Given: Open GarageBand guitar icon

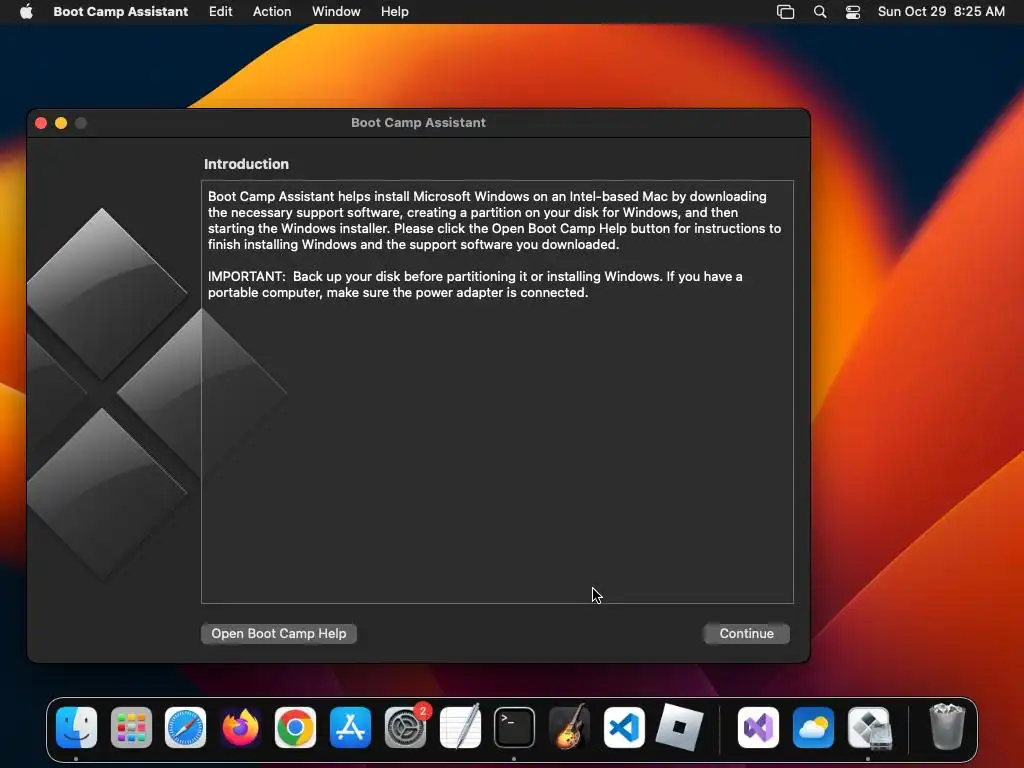Looking at the screenshot, I should 569,728.
